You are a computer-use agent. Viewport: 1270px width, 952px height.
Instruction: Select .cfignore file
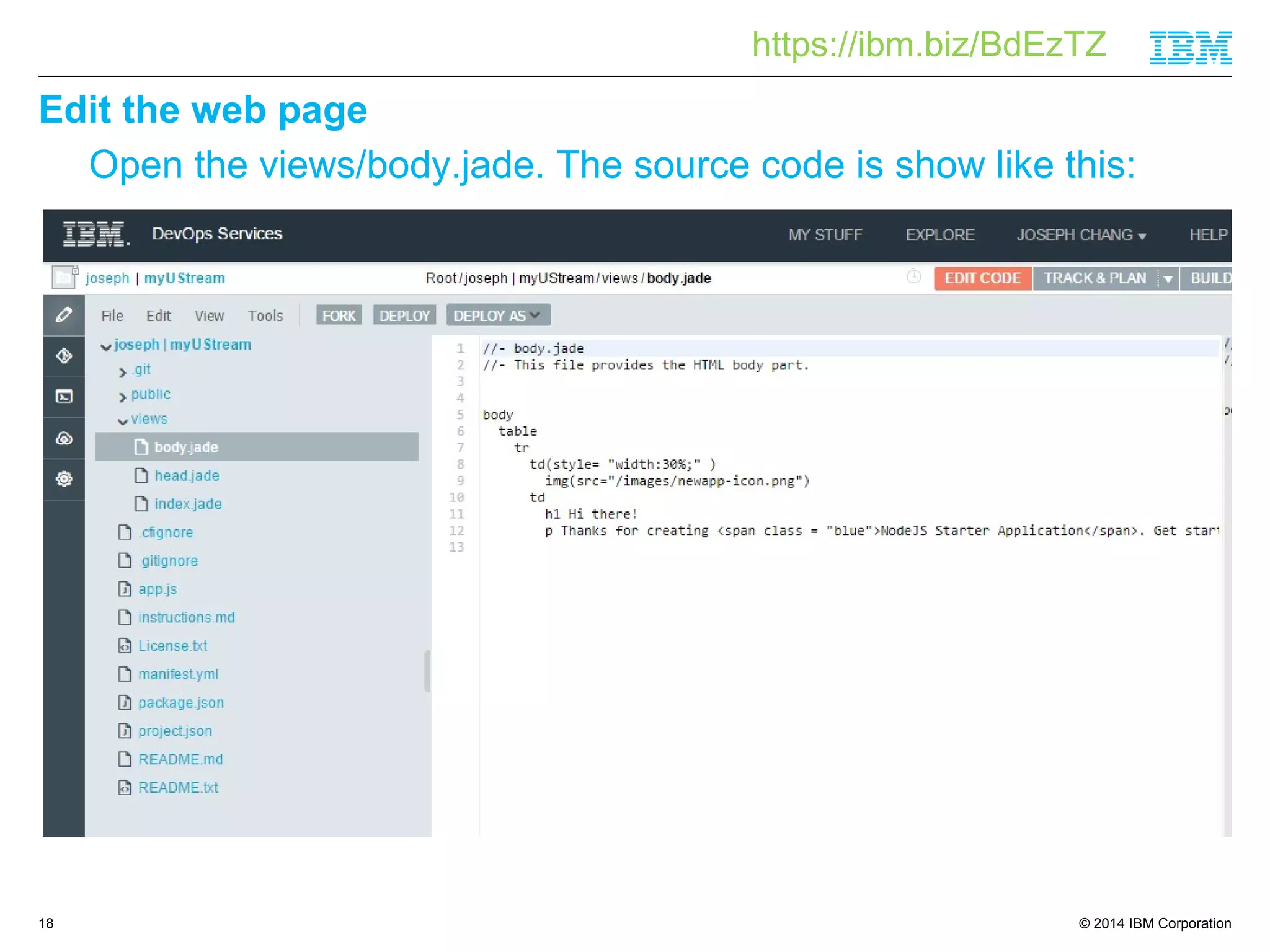click(x=166, y=532)
